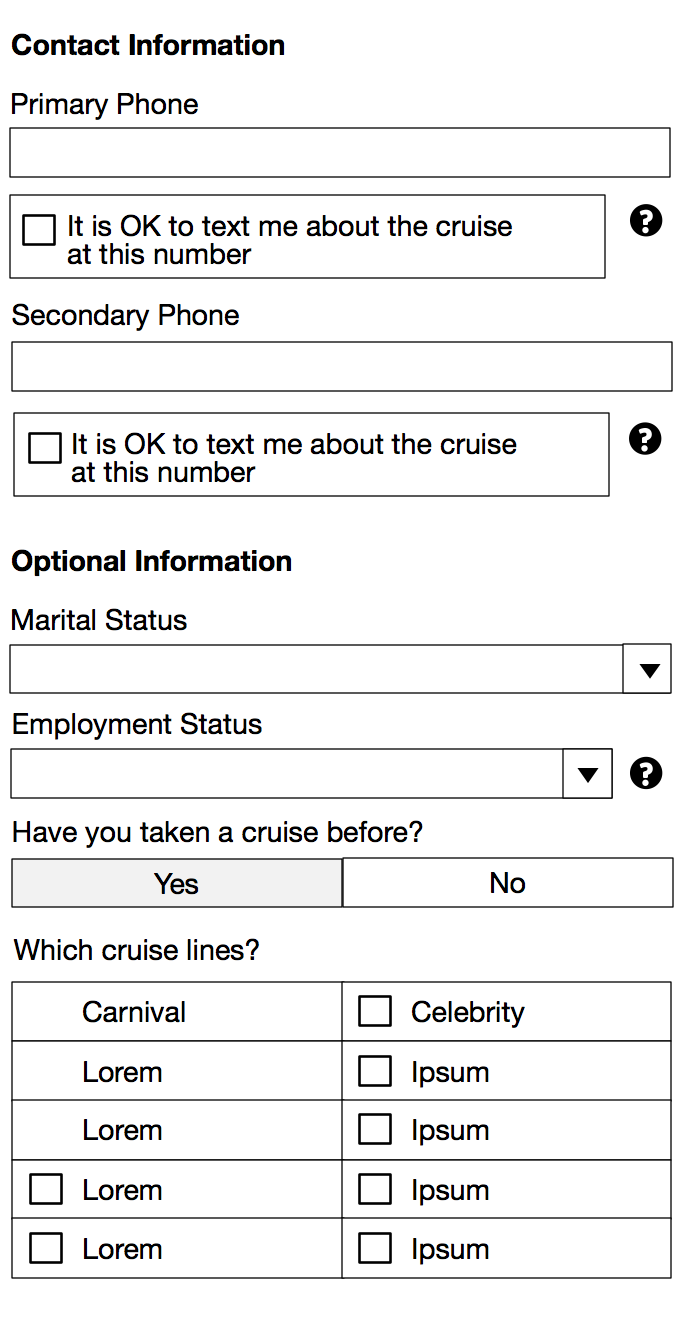This screenshot has height=1318, width=680.
Task: Check the last Lorem checkbox in the table
Action: pos(46,1249)
